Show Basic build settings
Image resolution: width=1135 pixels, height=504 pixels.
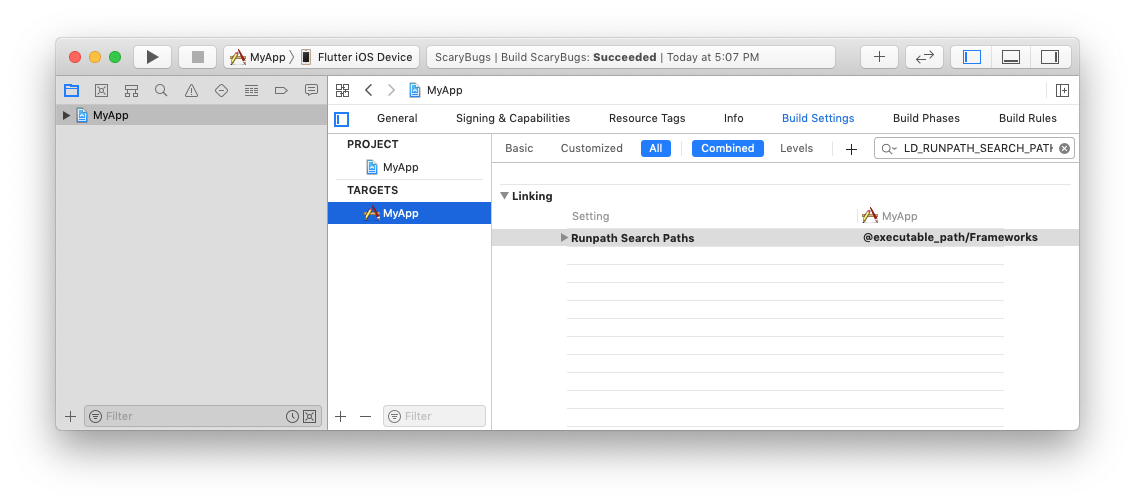coord(519,148)
